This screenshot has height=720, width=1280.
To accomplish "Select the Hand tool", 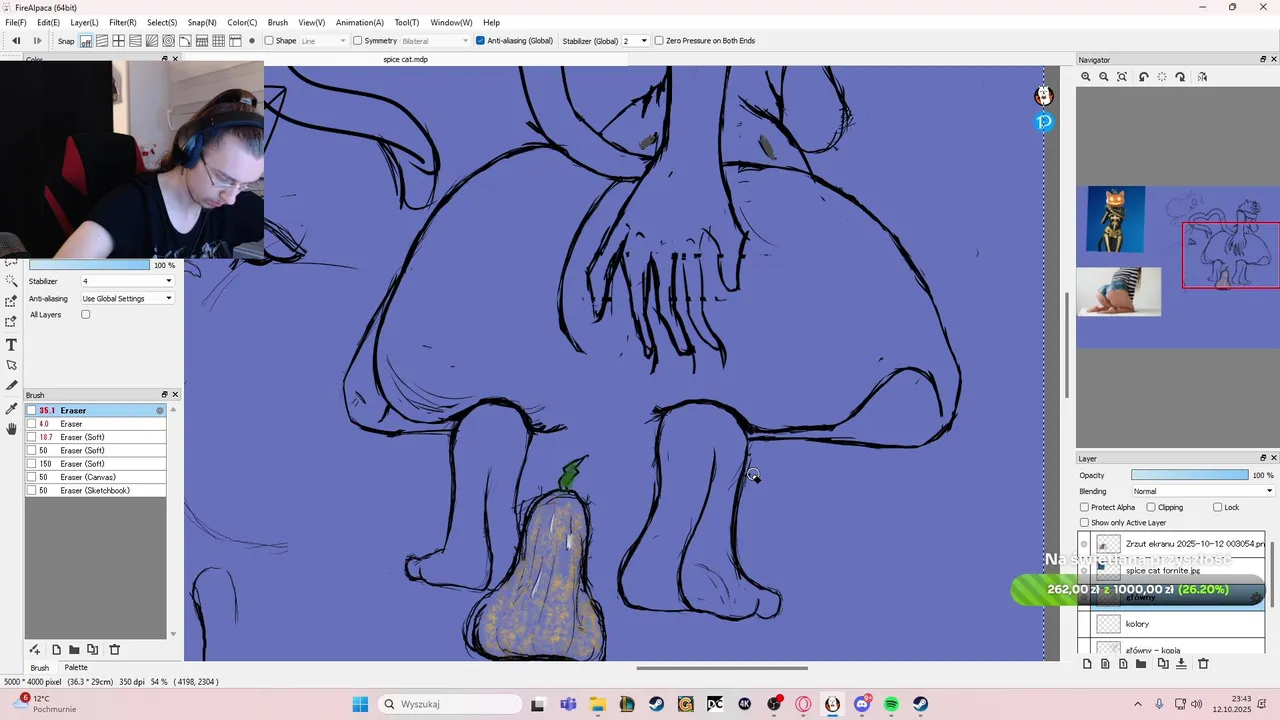I will 11,429.
